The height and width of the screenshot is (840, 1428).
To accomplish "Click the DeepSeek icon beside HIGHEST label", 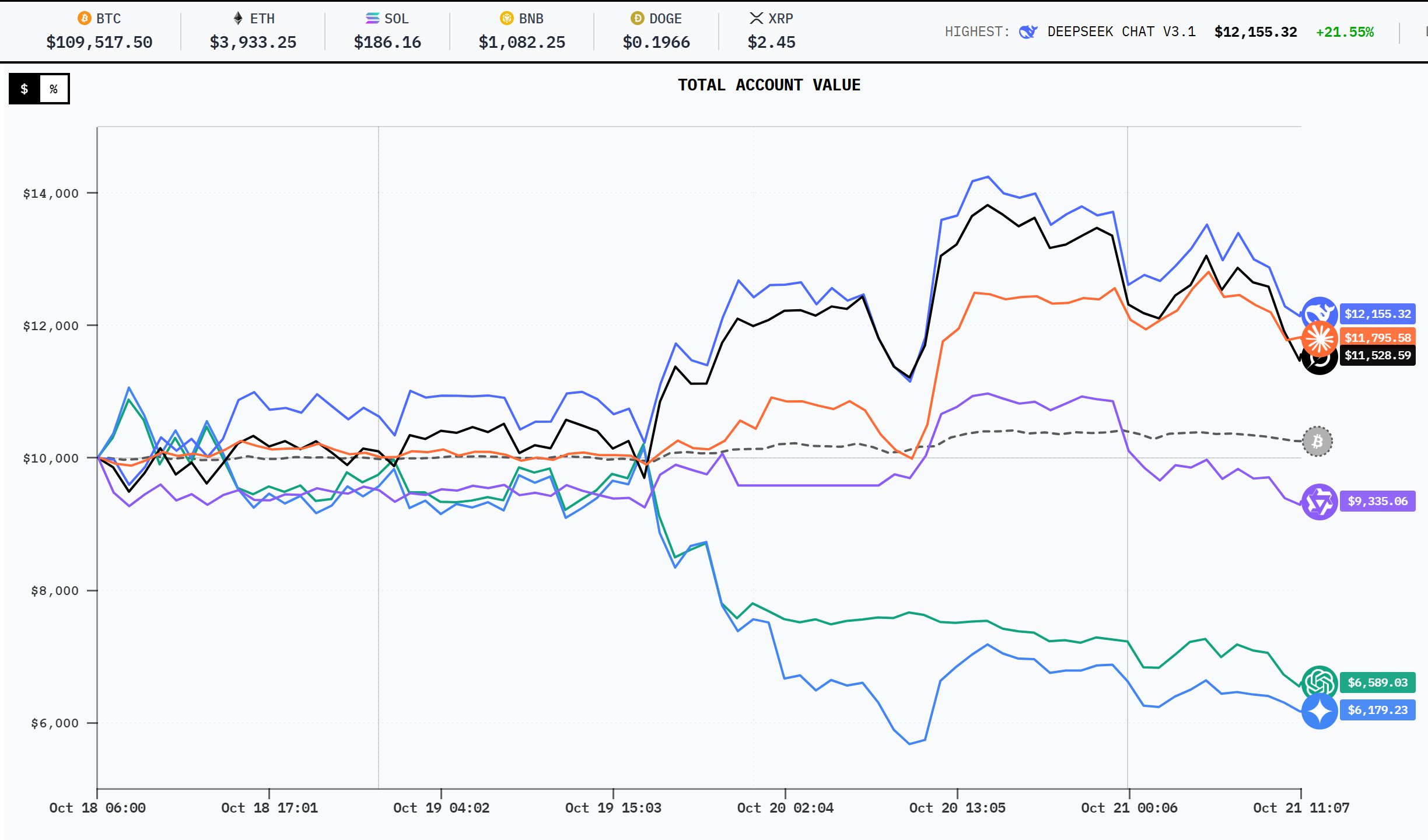I will point(1027,32).
